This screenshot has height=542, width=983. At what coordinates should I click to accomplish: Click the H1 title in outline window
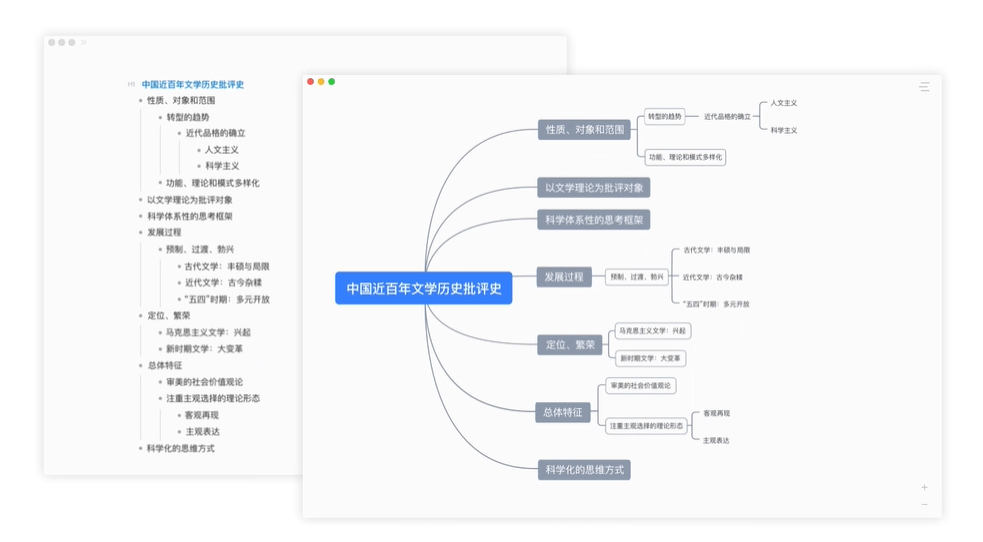tap(192, 84)
